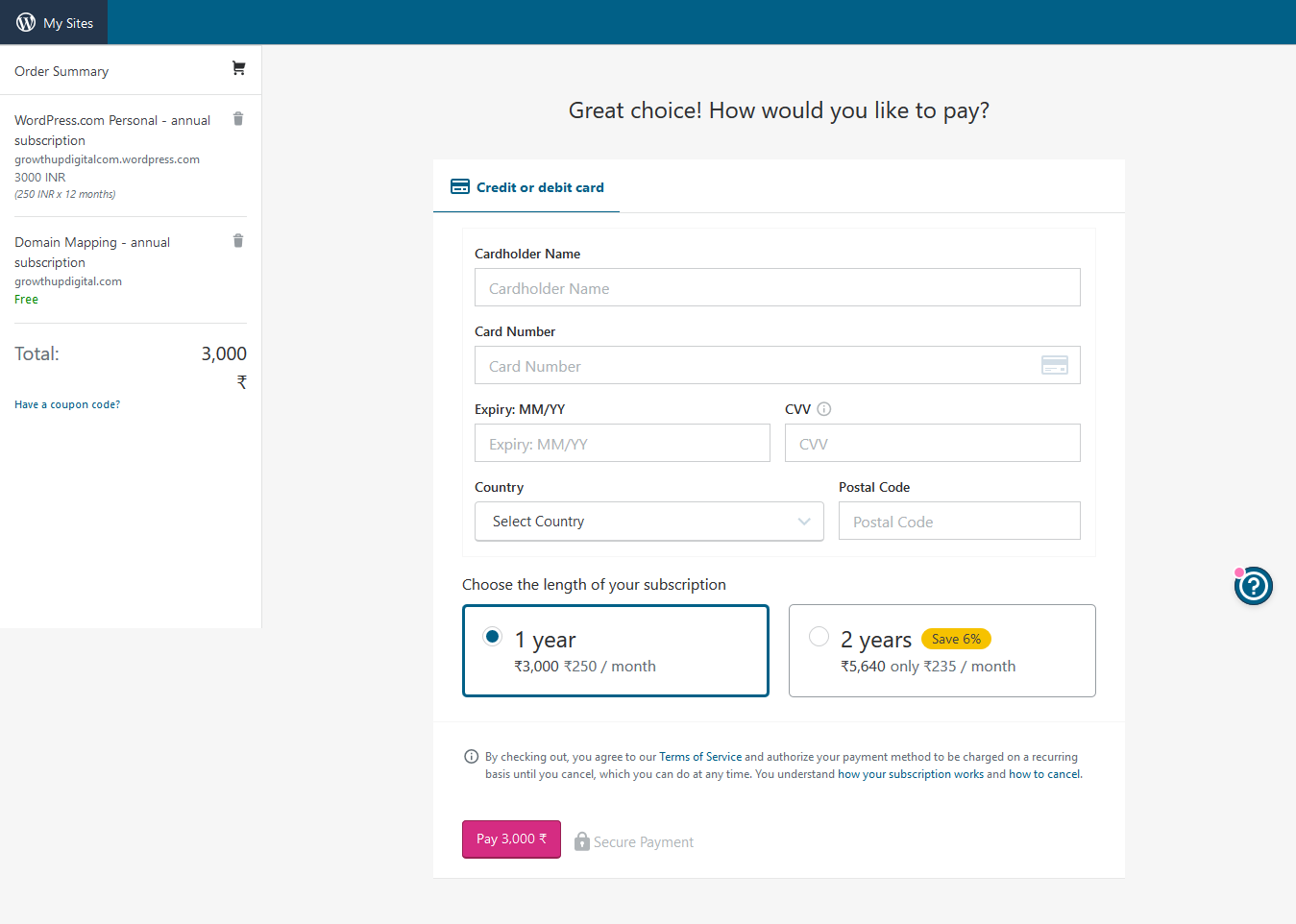Focus the Postal Code field
This screenshot has width=1296, height=924.
click(x=960, y=521)
